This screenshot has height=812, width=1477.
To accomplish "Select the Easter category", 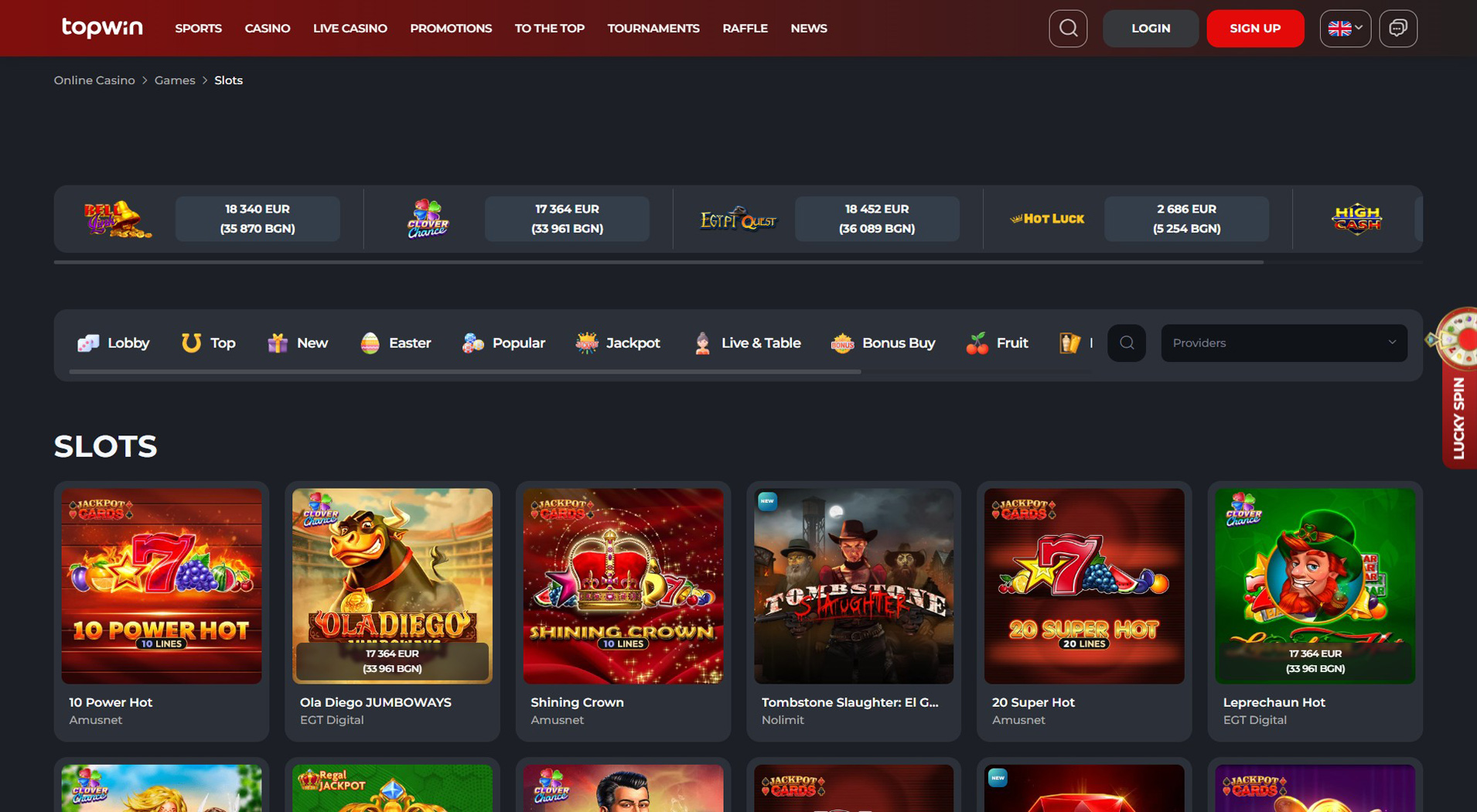I will click(395, 343).
